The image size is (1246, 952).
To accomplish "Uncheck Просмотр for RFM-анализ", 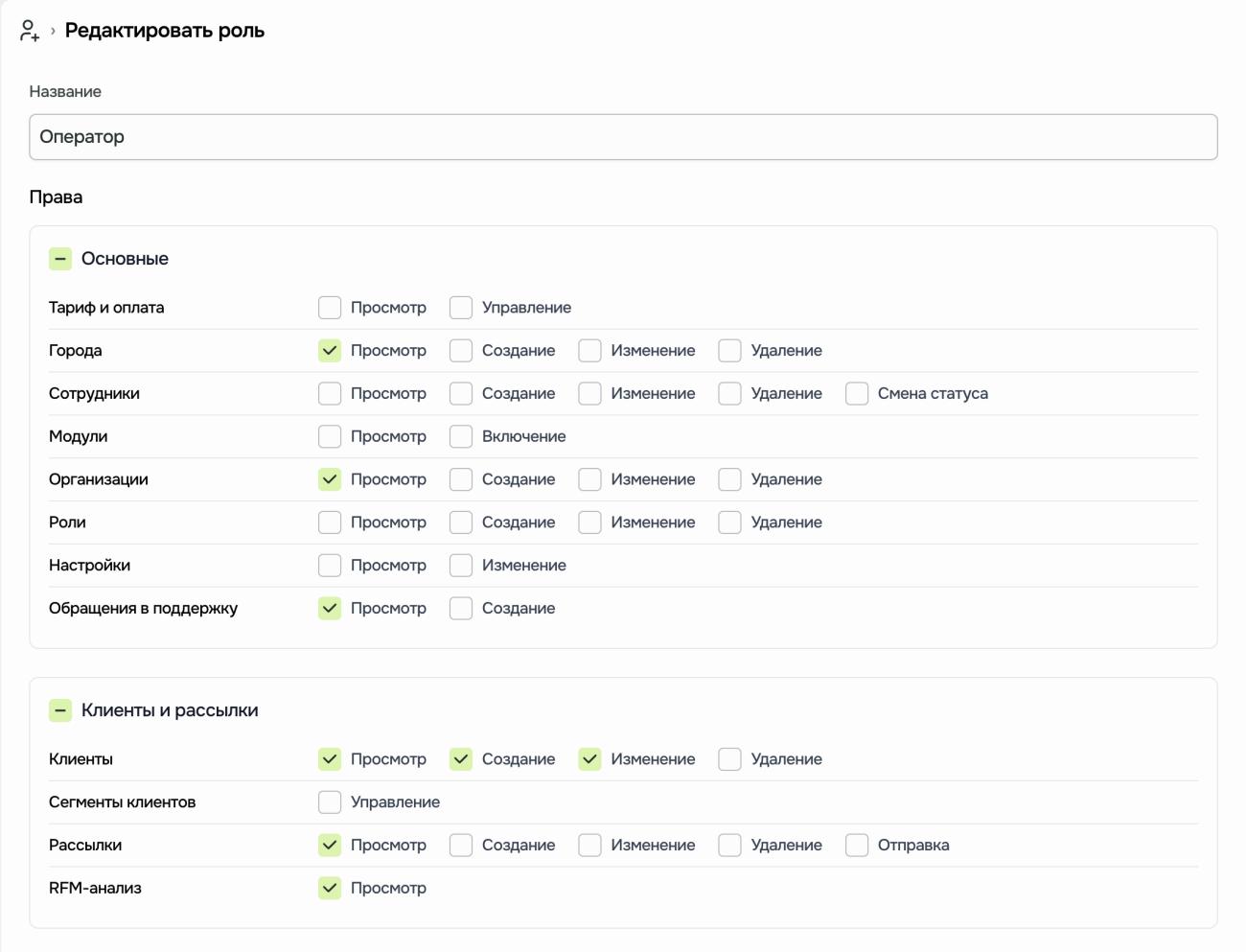I will (x=330, y=889).
